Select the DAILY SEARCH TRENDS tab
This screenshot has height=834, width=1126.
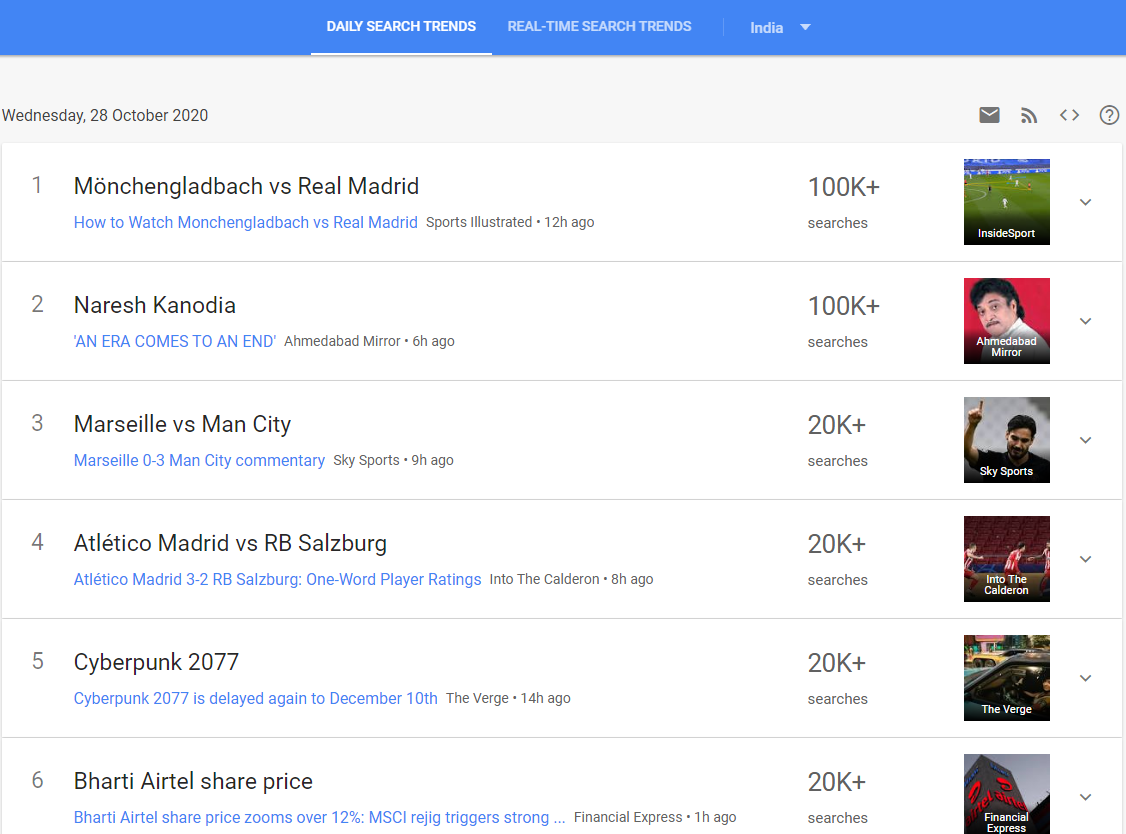coord(401,26)
